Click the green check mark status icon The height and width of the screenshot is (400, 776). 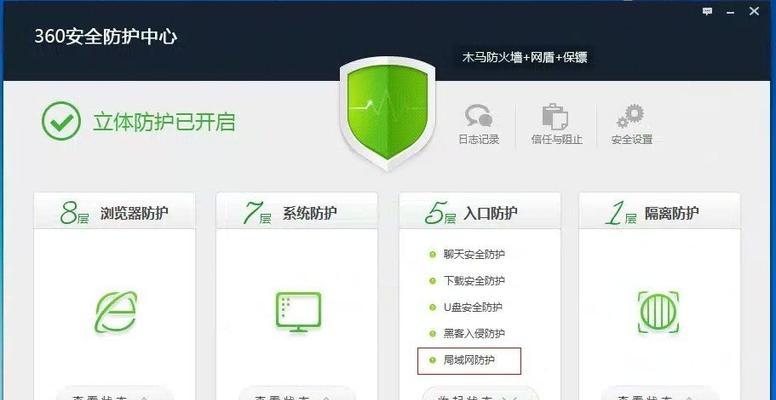click(x=61, y=121)
